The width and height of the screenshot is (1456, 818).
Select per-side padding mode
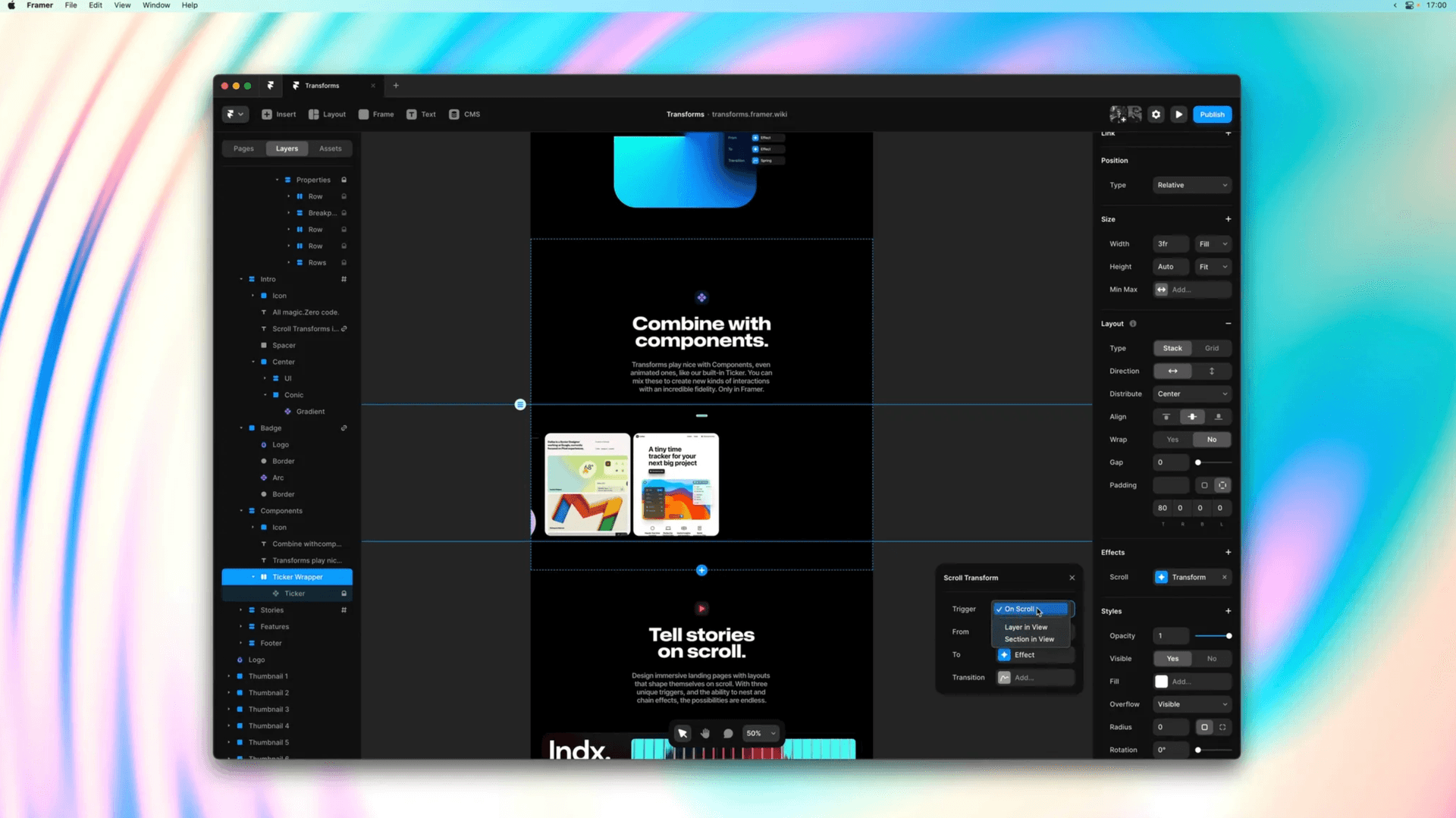(x=1222, y=485)
